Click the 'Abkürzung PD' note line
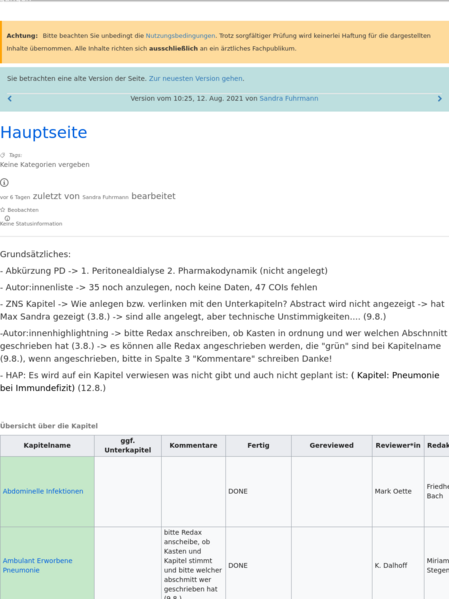The height and width of the screenshot is (599, 449). point(164,271)
